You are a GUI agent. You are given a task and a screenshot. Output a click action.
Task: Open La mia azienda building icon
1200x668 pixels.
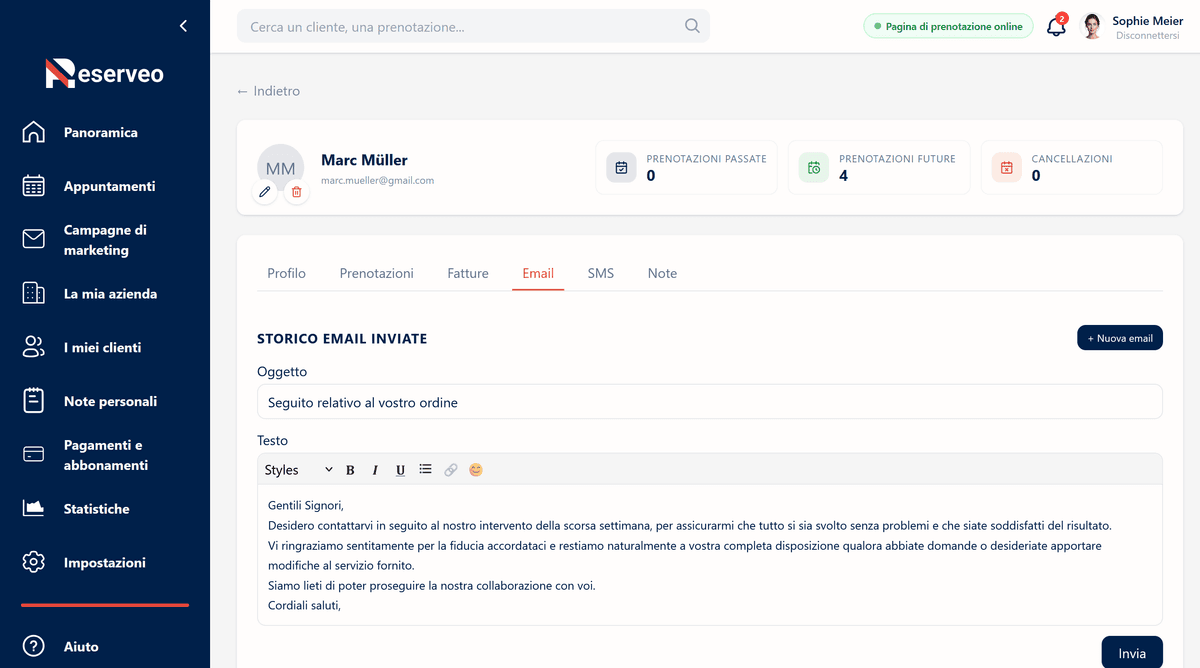tap(34, 294)
